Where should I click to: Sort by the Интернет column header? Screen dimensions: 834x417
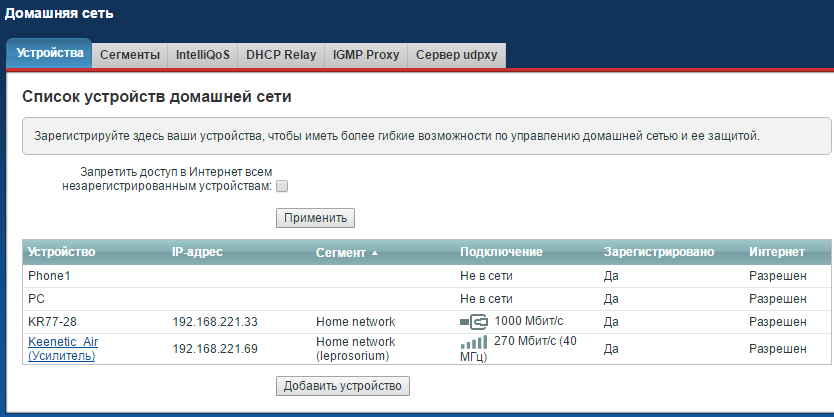point(775,252)
